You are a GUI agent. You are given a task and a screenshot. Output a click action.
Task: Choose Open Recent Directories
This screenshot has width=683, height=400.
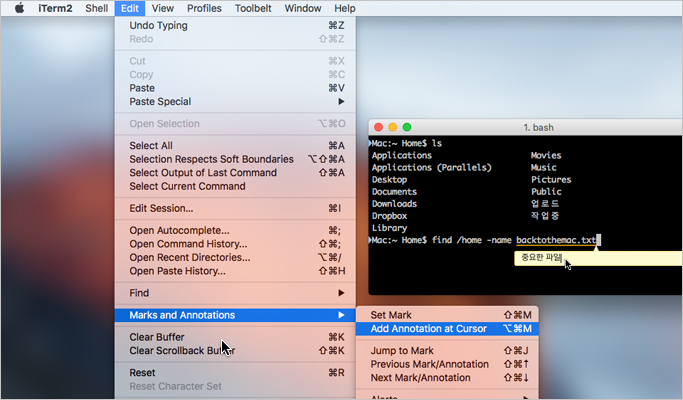[x=235, y=258]
